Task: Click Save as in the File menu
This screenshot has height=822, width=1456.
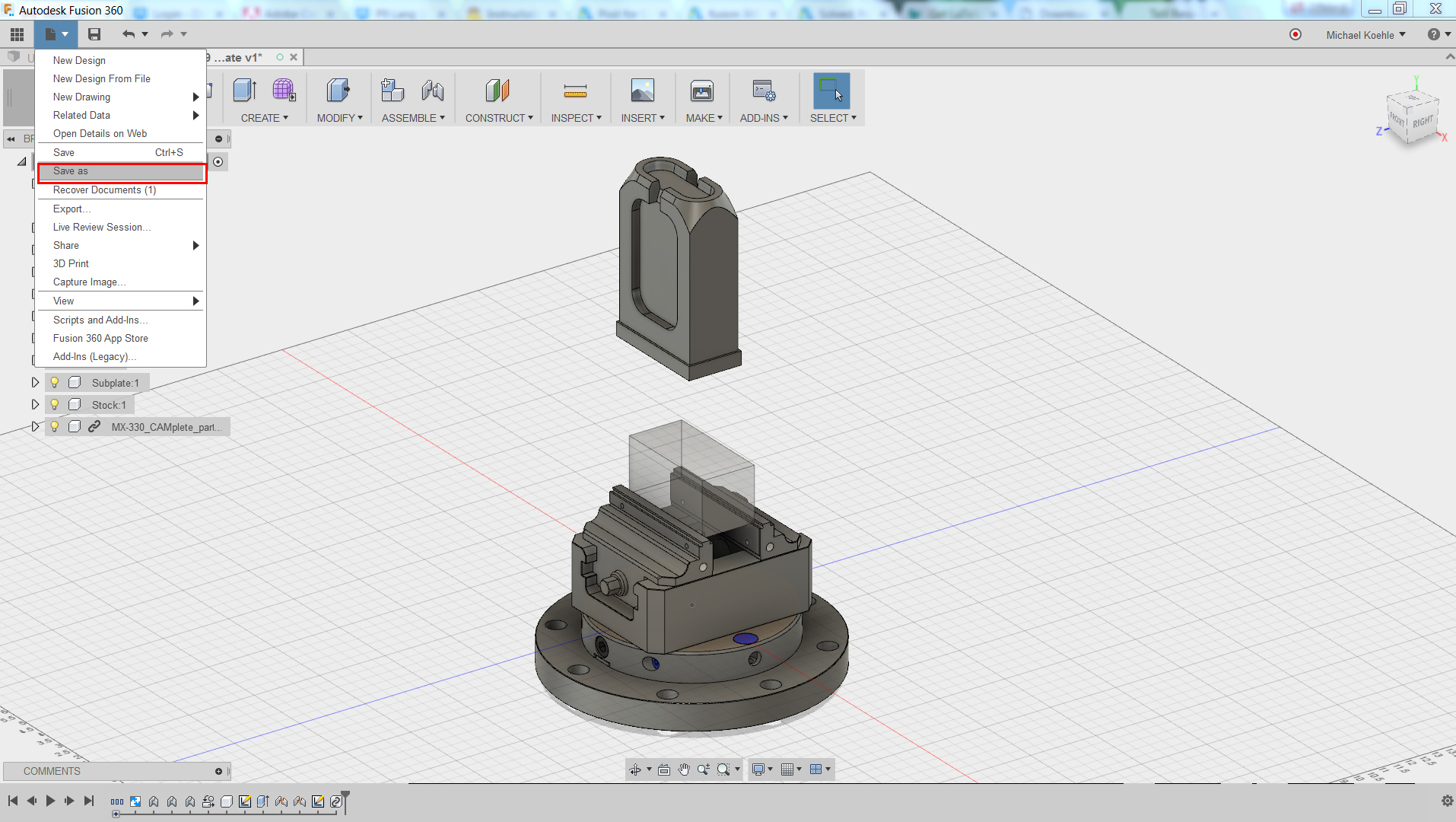Action: click(x=122, y=171)
